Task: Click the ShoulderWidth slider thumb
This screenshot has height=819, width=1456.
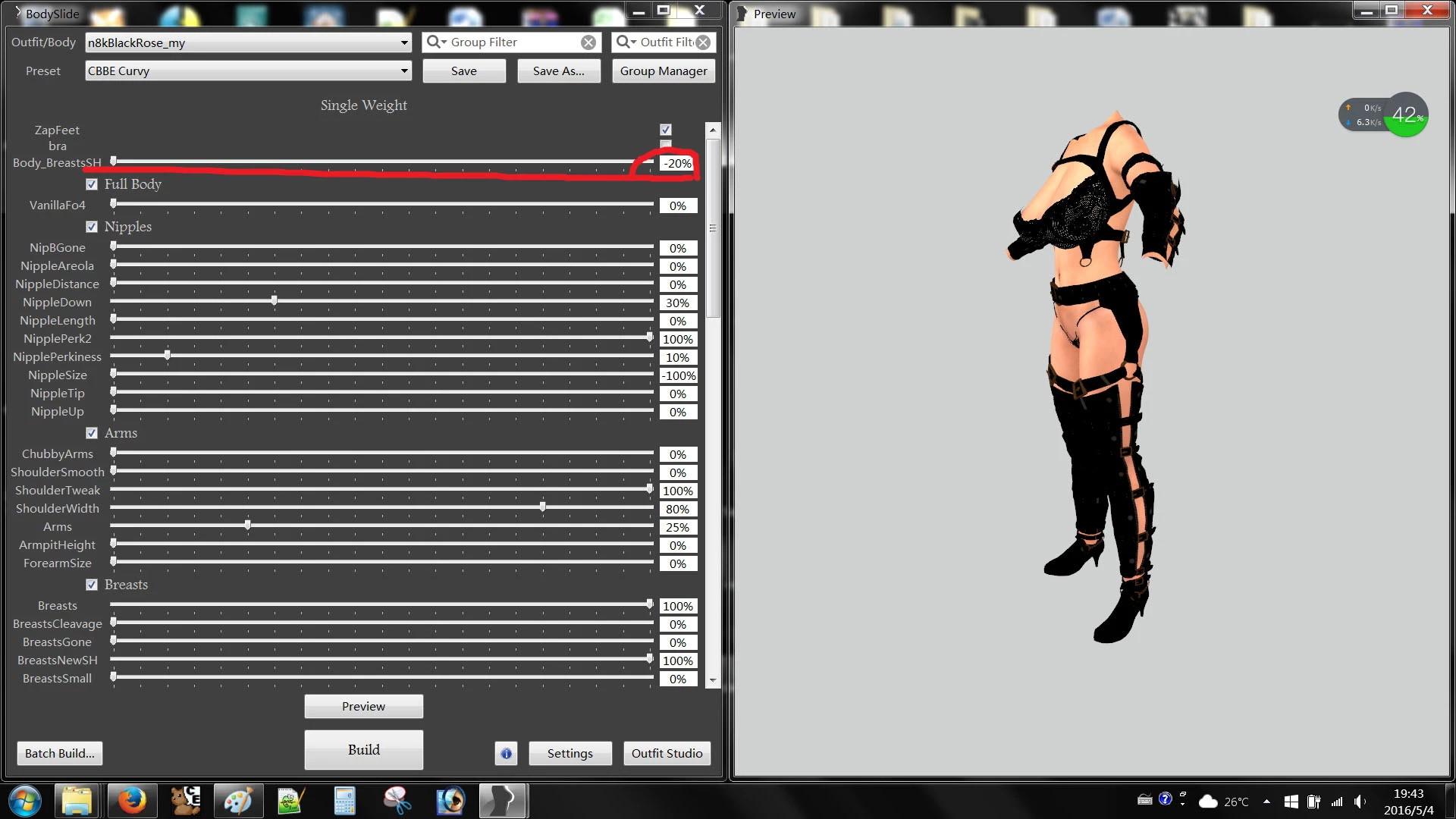Action: [x=543, y=507]
